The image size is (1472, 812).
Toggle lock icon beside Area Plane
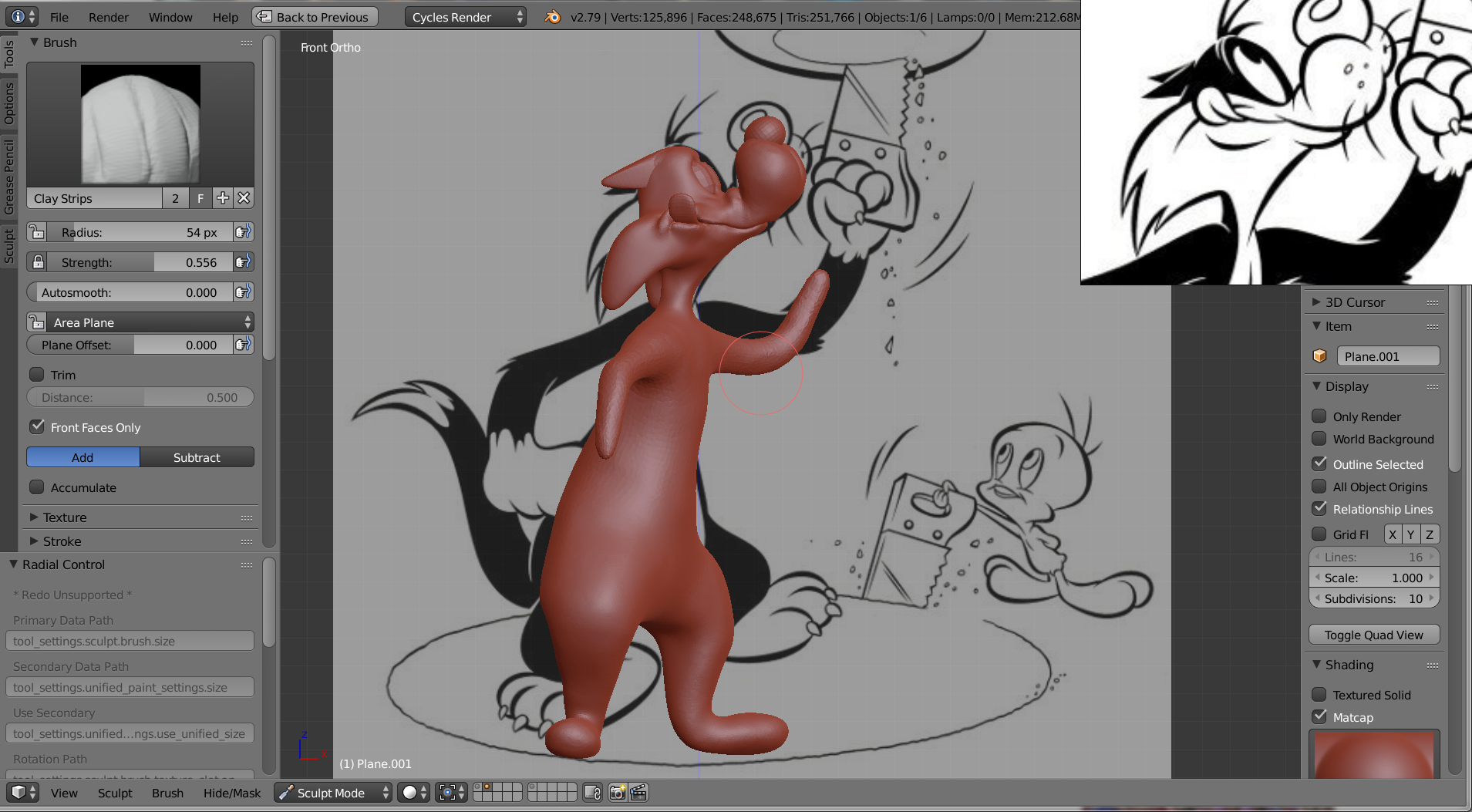(37, 322)
